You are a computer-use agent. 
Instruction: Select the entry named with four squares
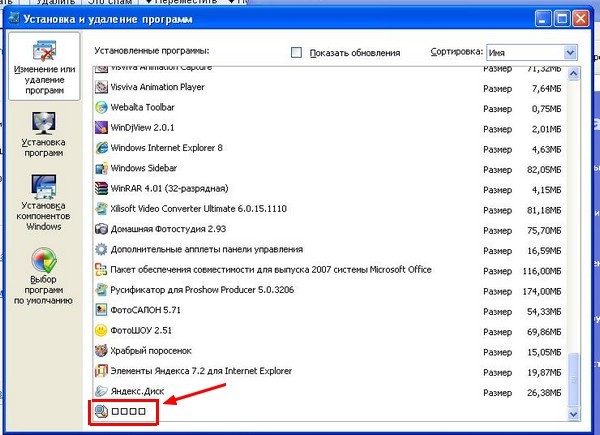(129, 412)
